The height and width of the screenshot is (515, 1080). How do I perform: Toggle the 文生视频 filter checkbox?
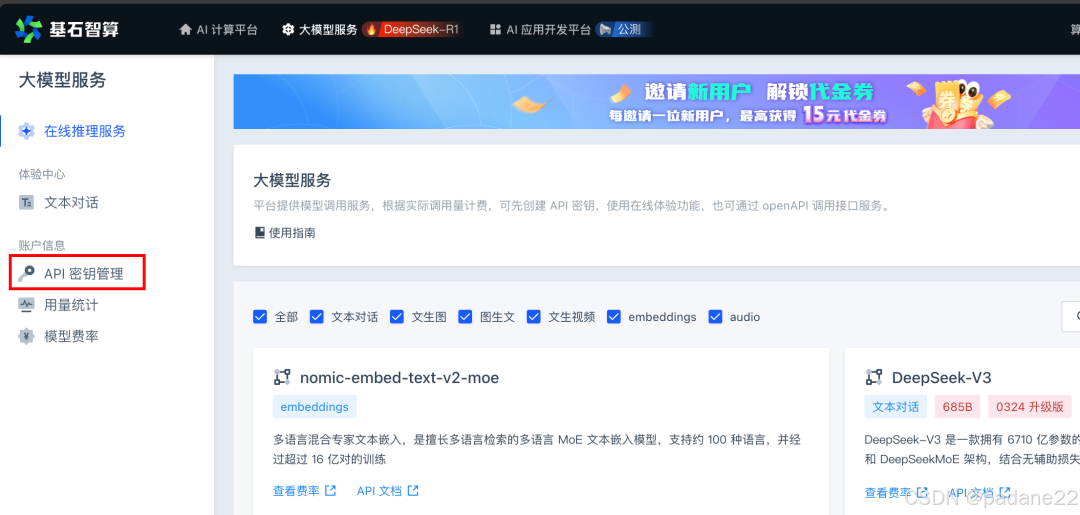tap(534, 317)
